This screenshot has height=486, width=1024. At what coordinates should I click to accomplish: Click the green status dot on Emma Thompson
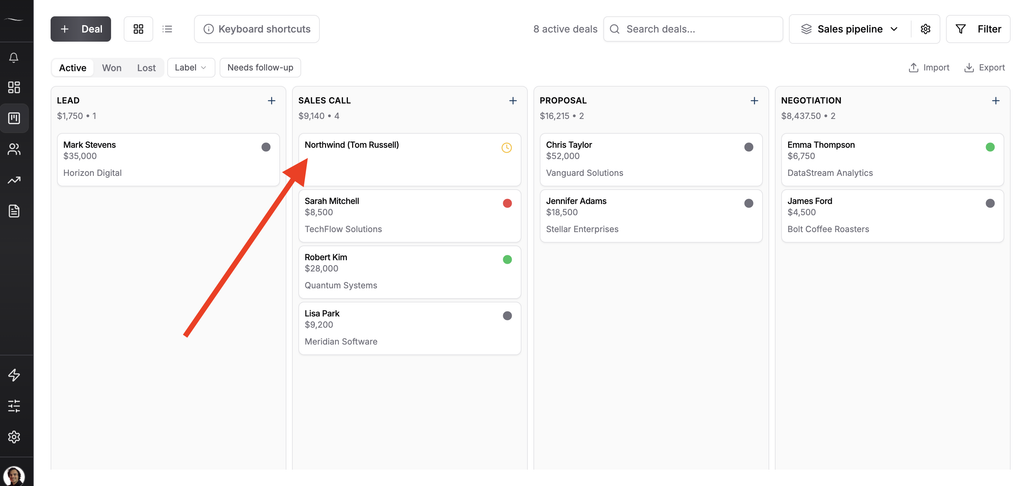pyautogui.click(x=990, y=147)
